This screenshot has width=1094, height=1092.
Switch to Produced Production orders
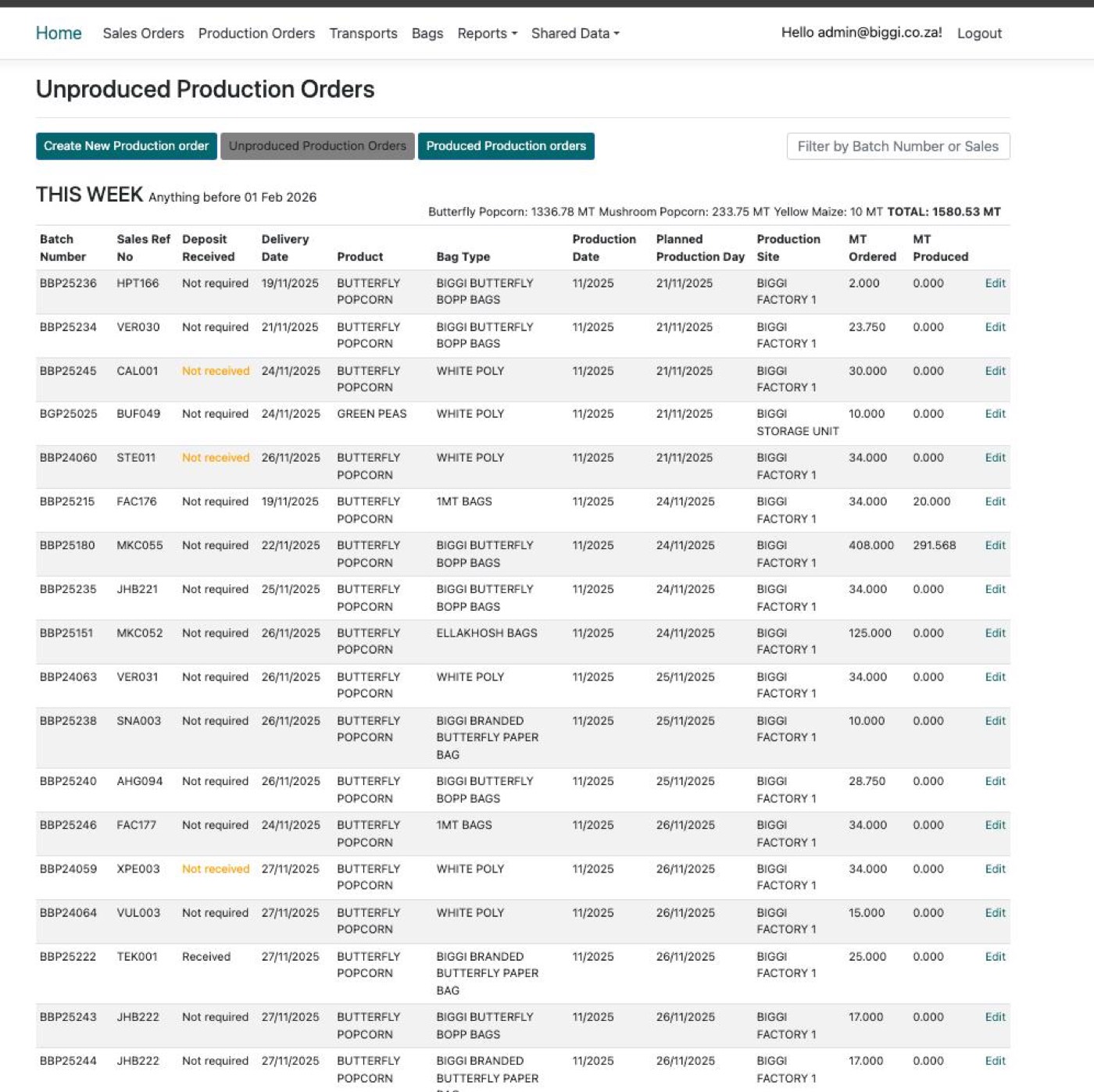click(x=506, y=145)
